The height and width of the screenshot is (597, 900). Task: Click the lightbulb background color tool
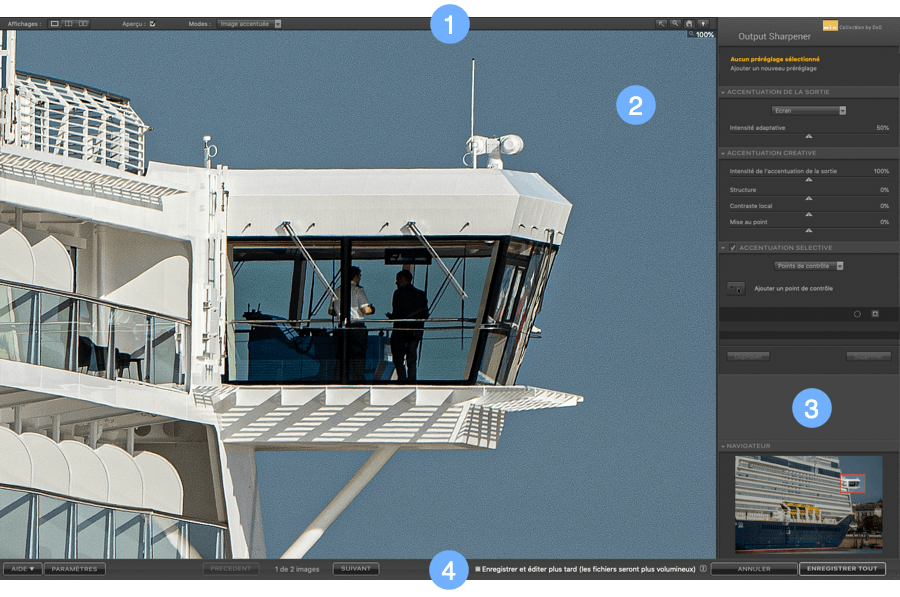[703, 24]
